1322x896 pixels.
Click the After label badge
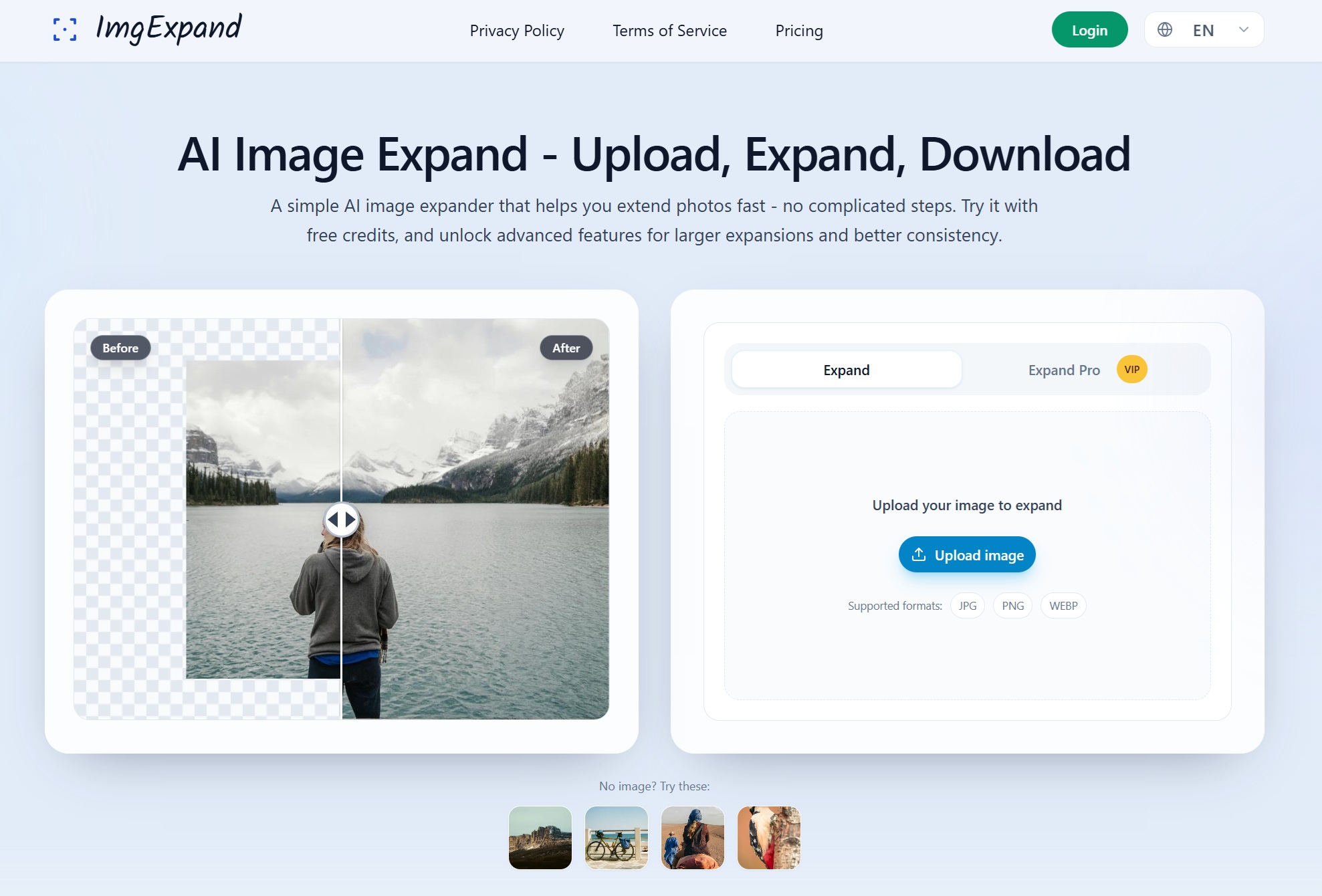point(566,348)
